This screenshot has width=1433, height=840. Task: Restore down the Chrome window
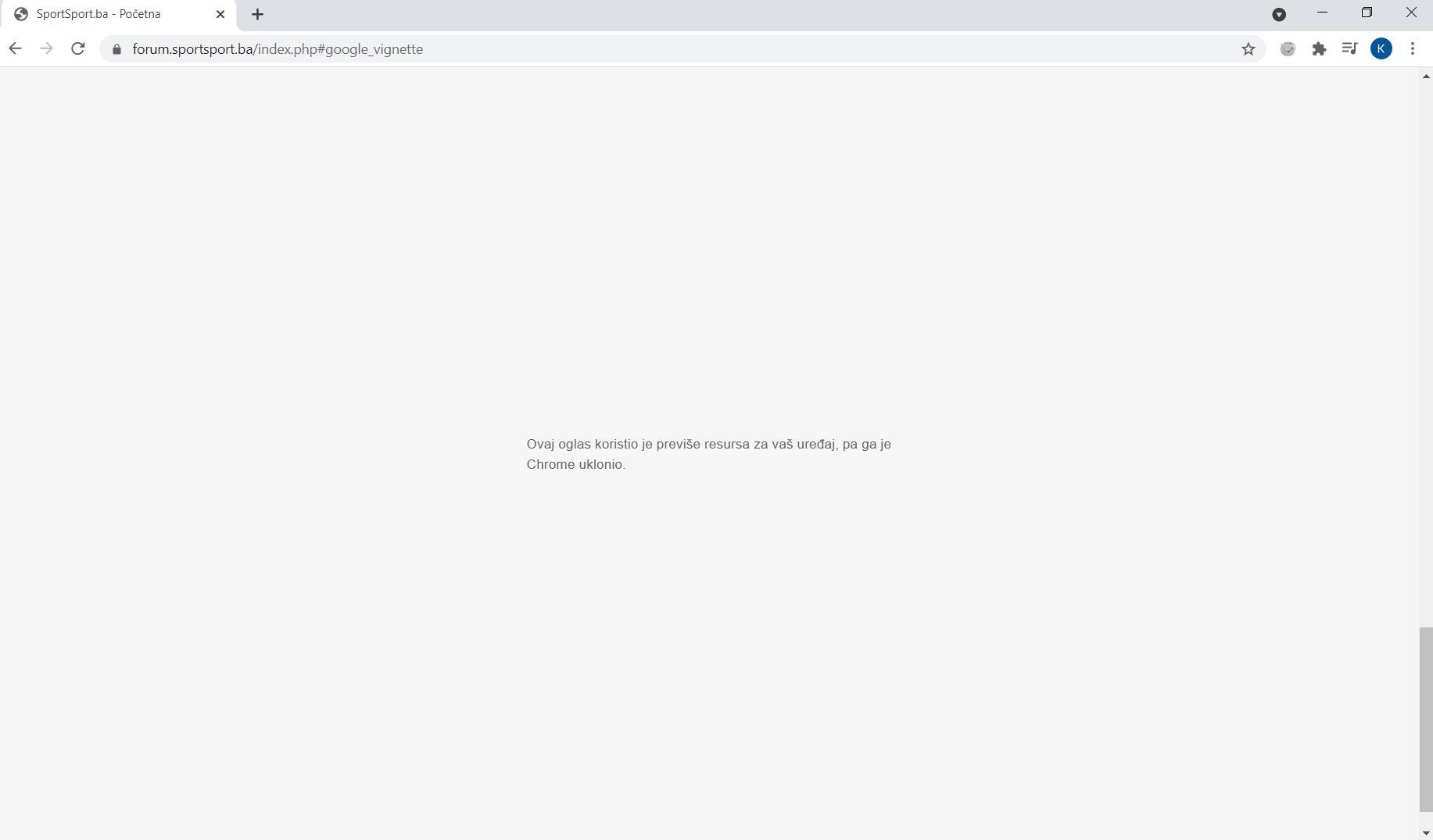1367,13
